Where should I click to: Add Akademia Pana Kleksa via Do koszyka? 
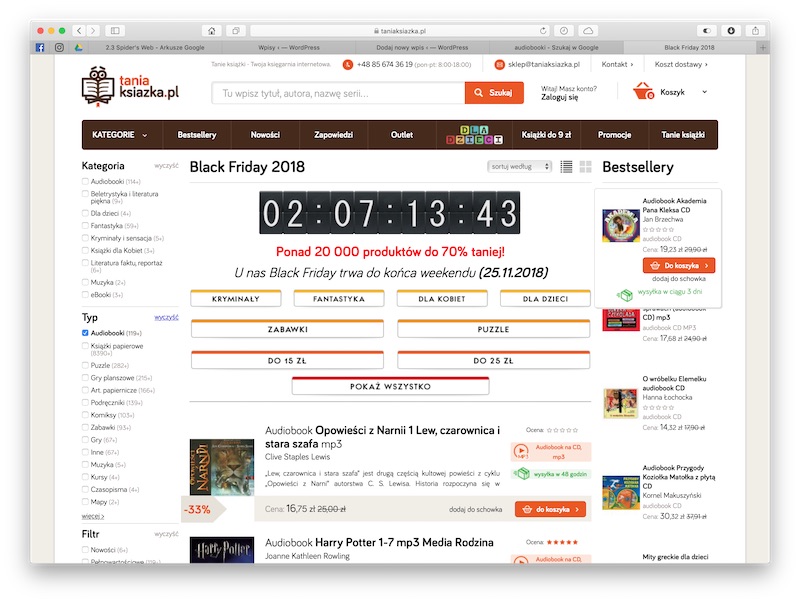tap(679, 265)
